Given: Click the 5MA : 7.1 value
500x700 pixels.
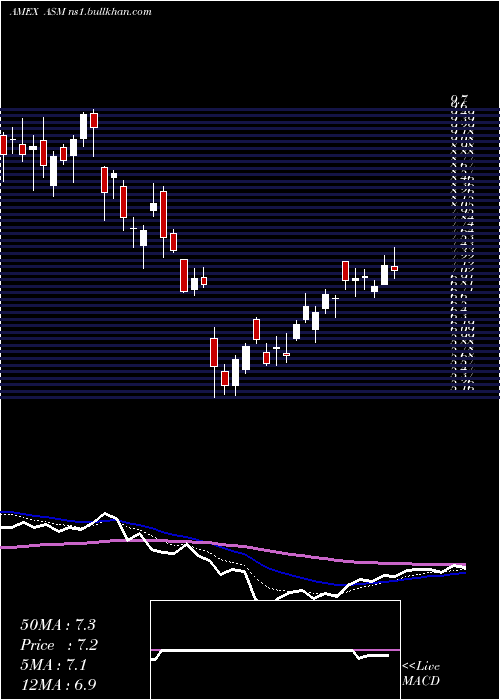Looking at the screenshot, I should pyautogui.click(x=54, y=665).
